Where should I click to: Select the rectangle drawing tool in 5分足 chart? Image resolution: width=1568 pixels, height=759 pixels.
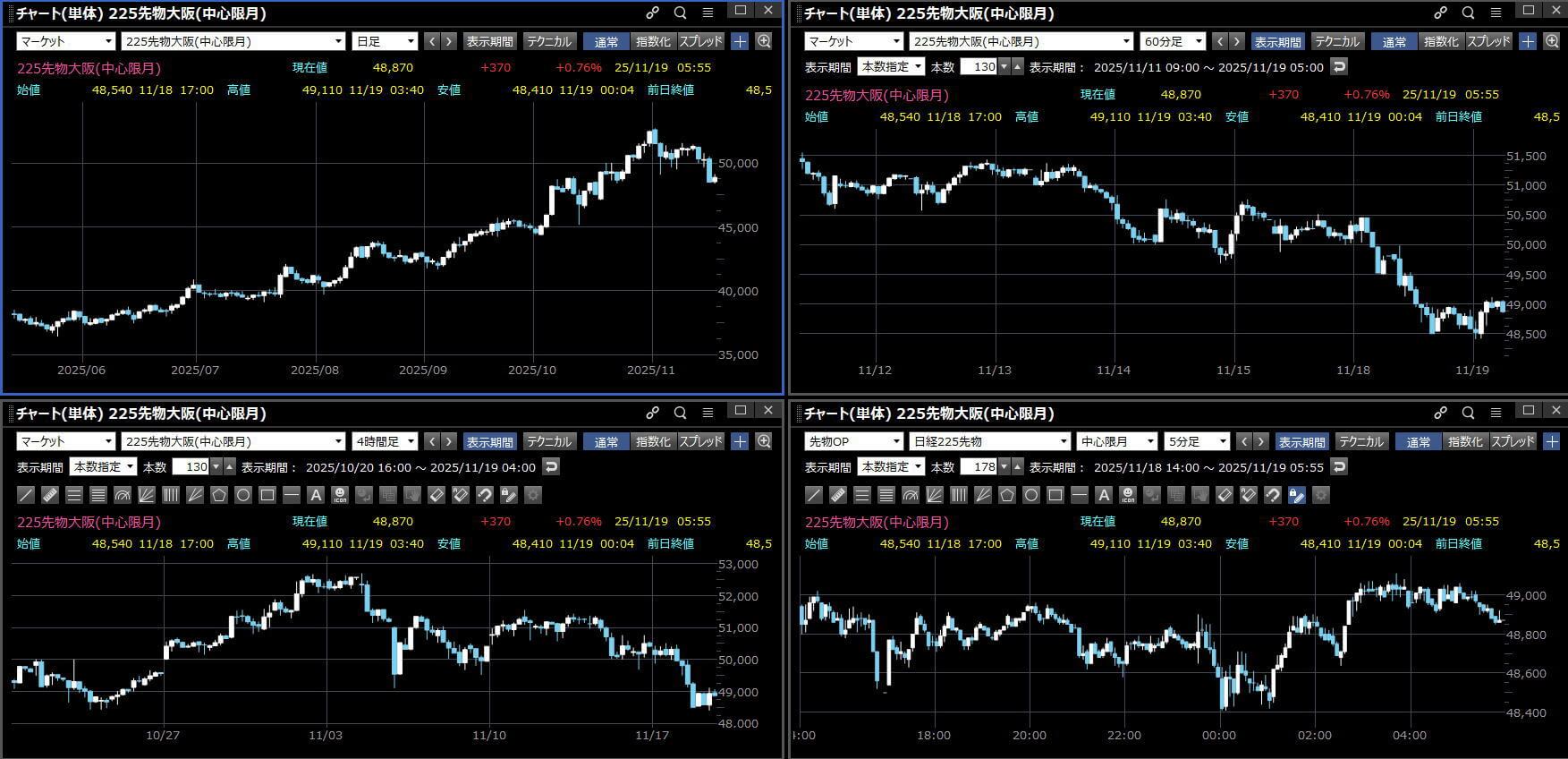pos(1055,495)
